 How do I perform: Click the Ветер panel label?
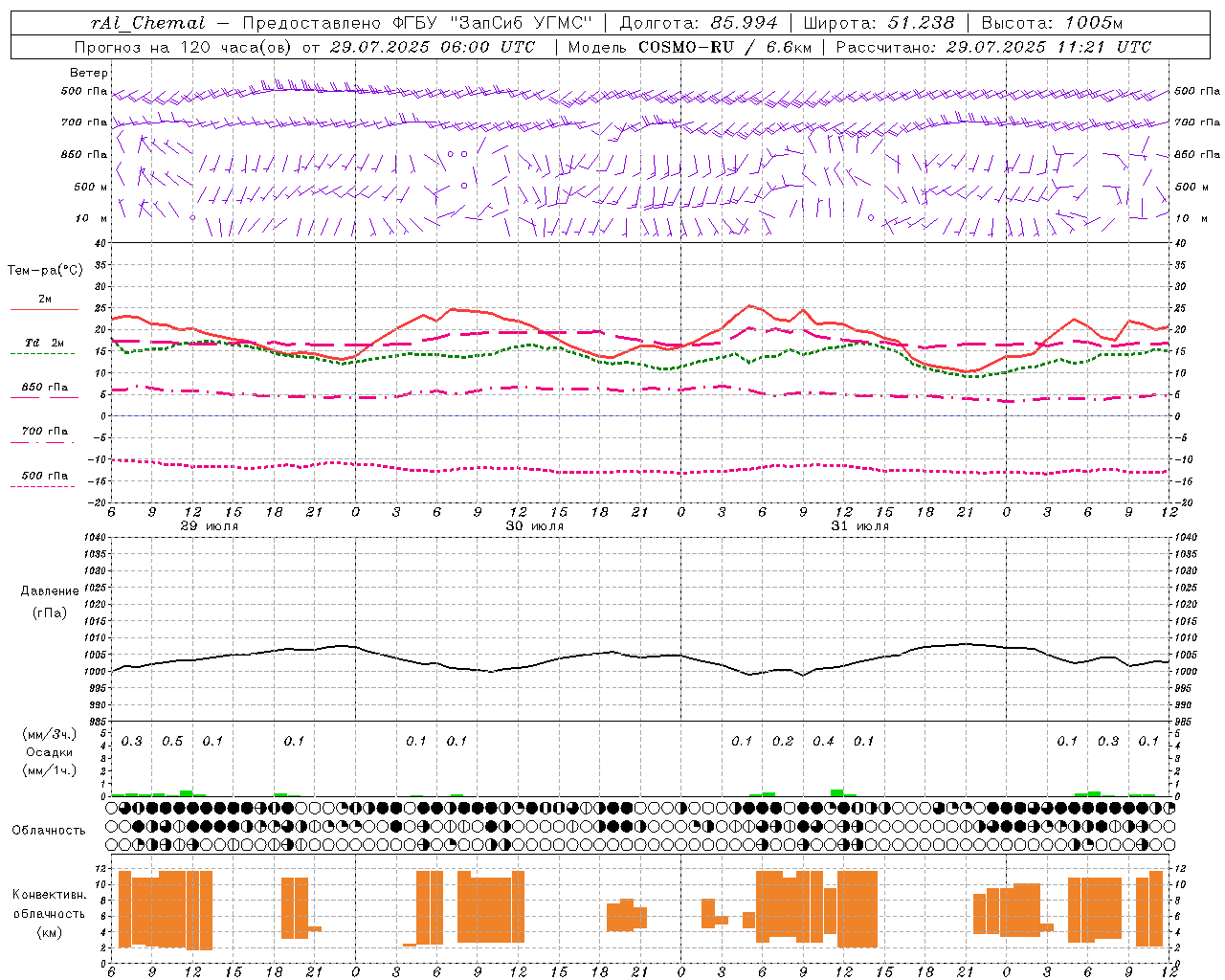point(89,73)
